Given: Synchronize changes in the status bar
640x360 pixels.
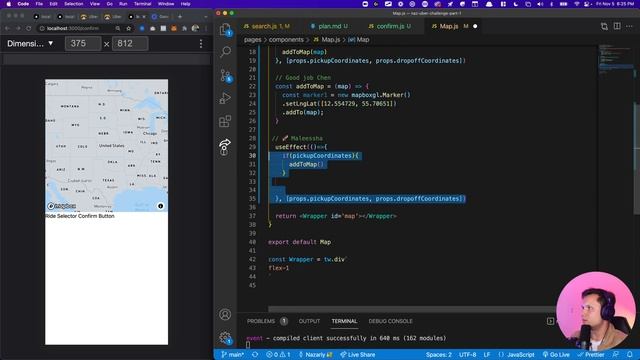Looking at the screenshot, I should [255, 355].
